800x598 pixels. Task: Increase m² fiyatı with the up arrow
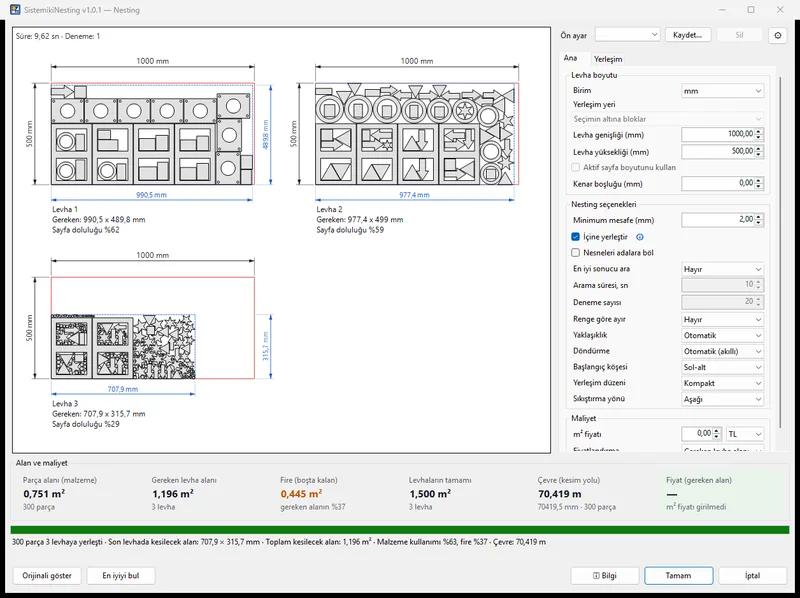pos(717,431)
